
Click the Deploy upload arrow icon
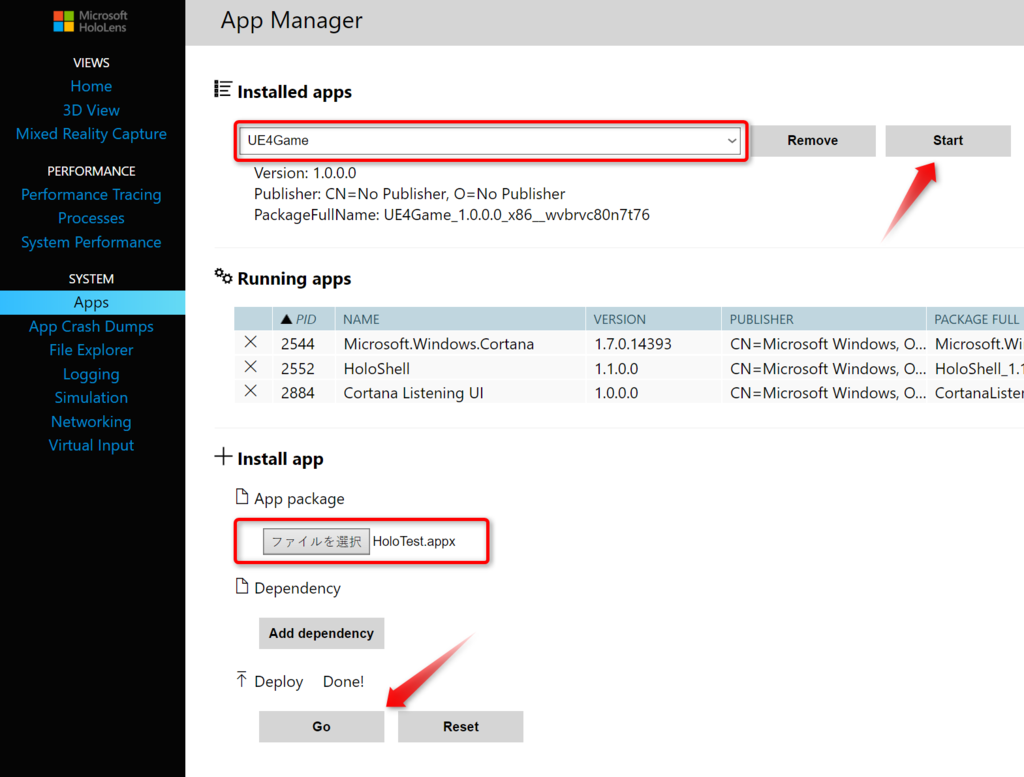pyautogui.click(x=242, y=680)
